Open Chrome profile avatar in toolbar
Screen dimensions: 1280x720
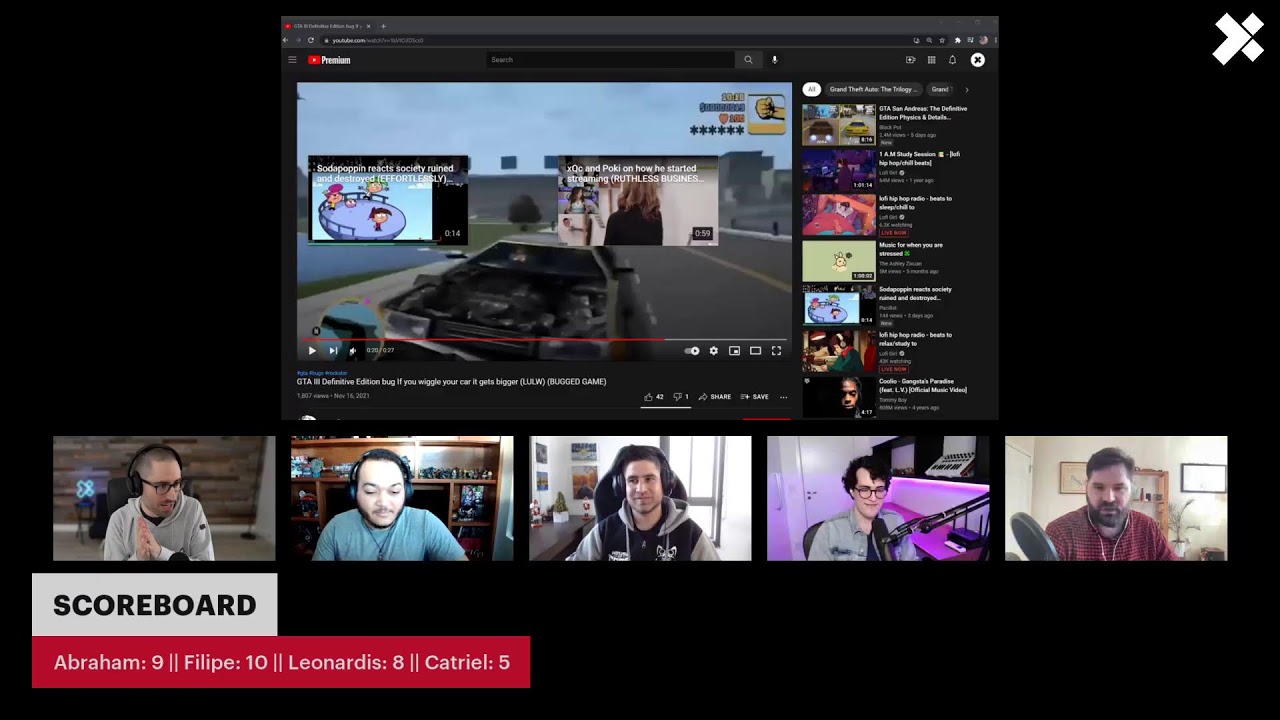[983, 40]
